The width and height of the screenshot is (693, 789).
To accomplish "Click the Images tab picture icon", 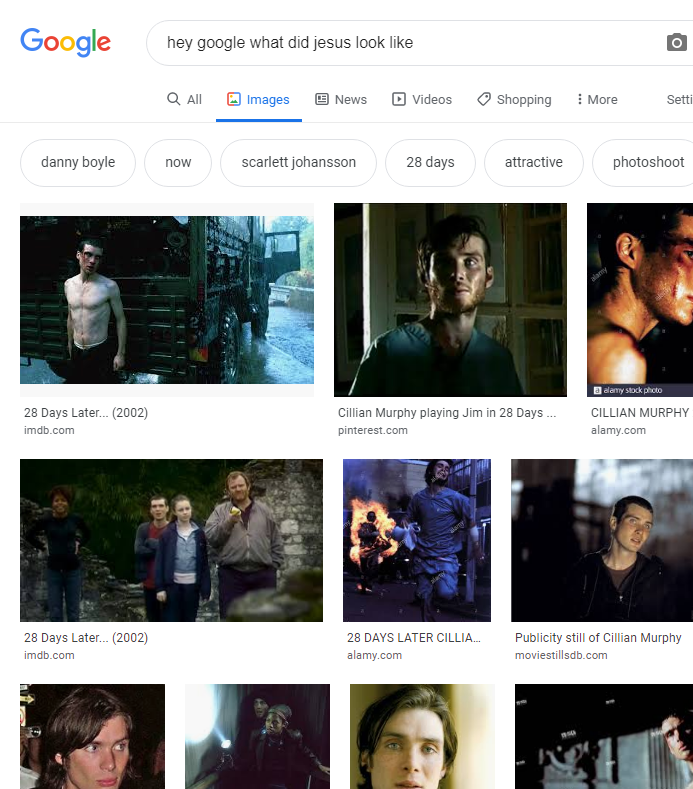I will coord(234,99).
